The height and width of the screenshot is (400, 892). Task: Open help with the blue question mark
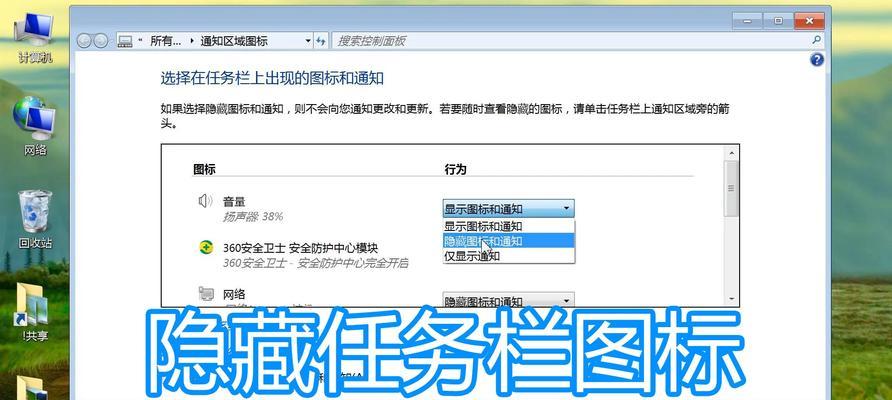[816, 60]
